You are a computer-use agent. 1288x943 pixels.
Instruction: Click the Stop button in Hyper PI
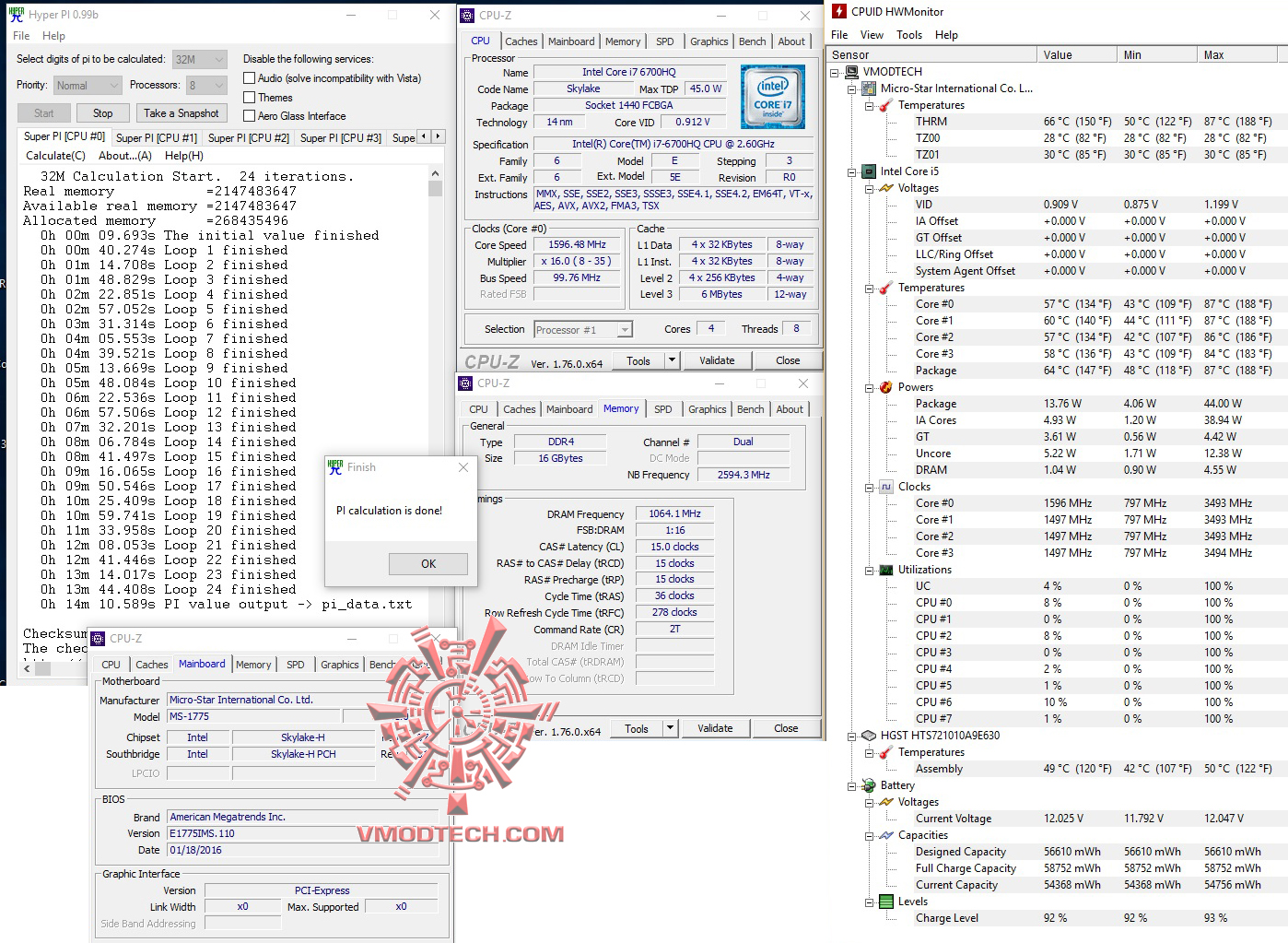click(103, 113)
